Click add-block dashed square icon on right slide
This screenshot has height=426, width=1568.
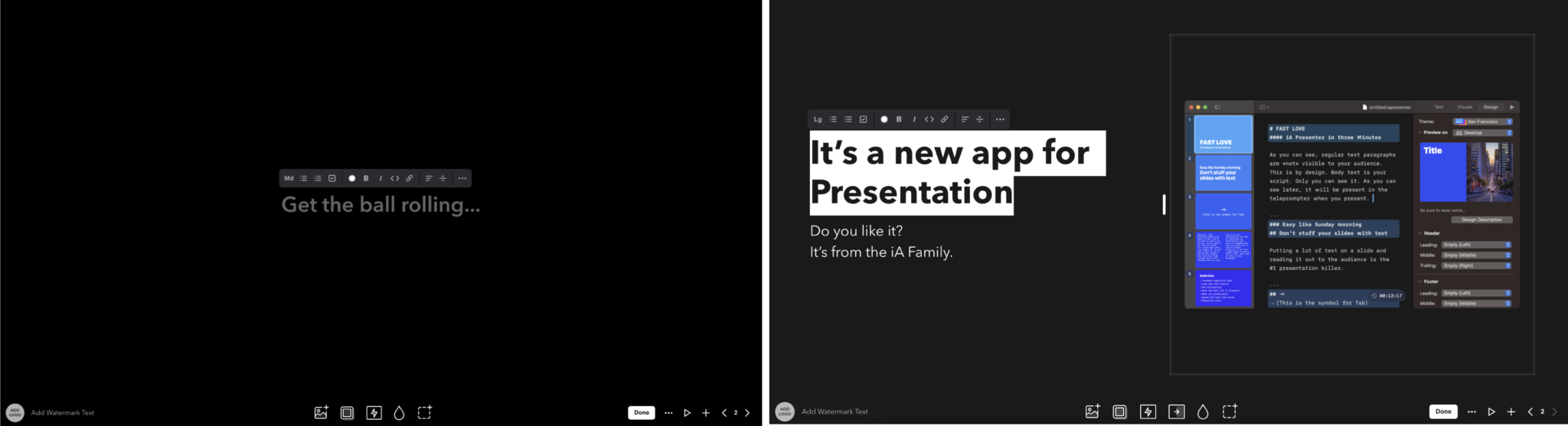pos(1230,411)
